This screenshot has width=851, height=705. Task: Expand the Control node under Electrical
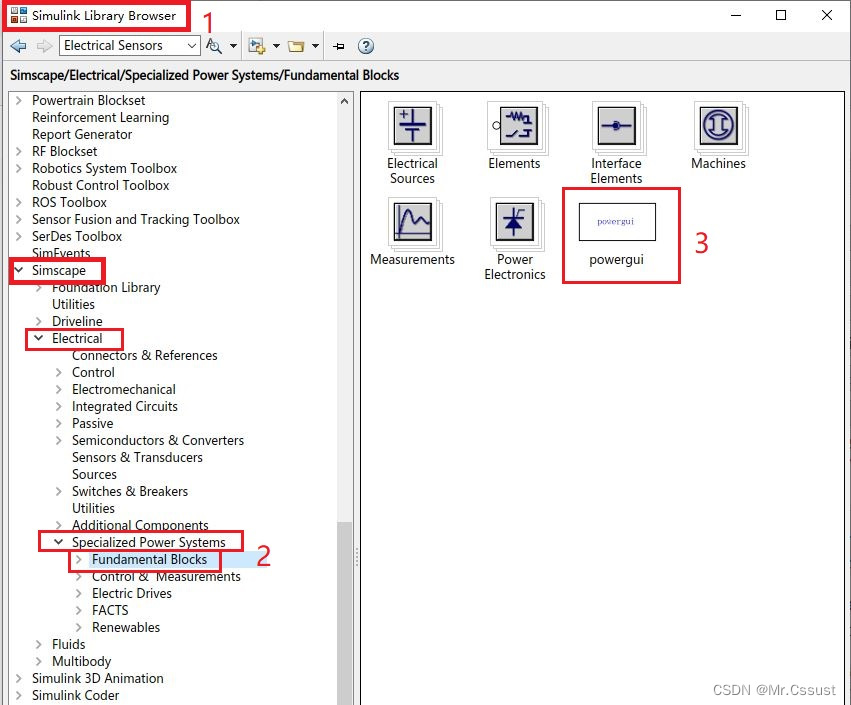(59, 372)
